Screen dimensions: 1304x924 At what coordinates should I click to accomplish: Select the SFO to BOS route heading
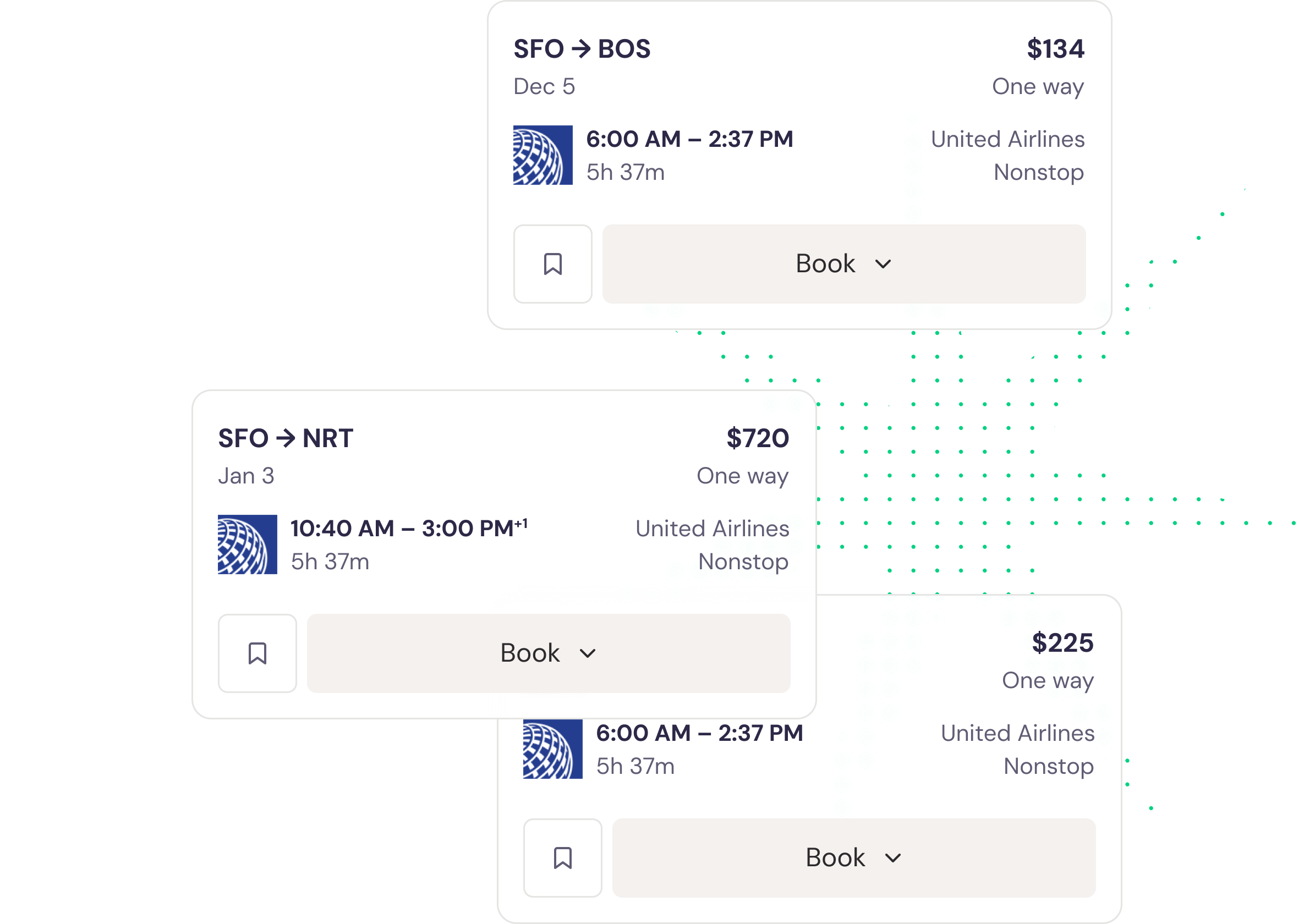click(x=582, y=49)
